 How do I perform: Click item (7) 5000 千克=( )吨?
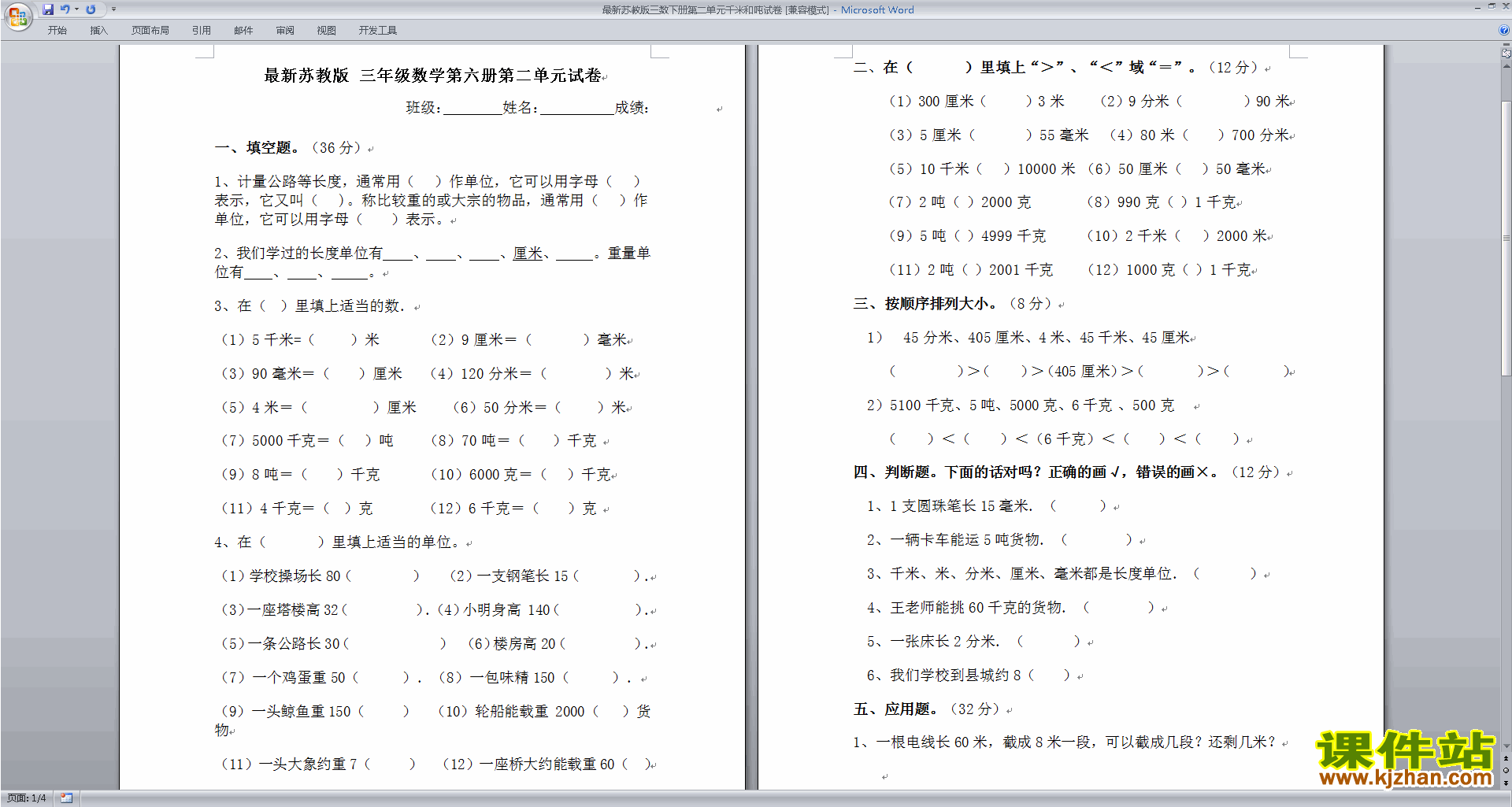click(x=307, y=441)
